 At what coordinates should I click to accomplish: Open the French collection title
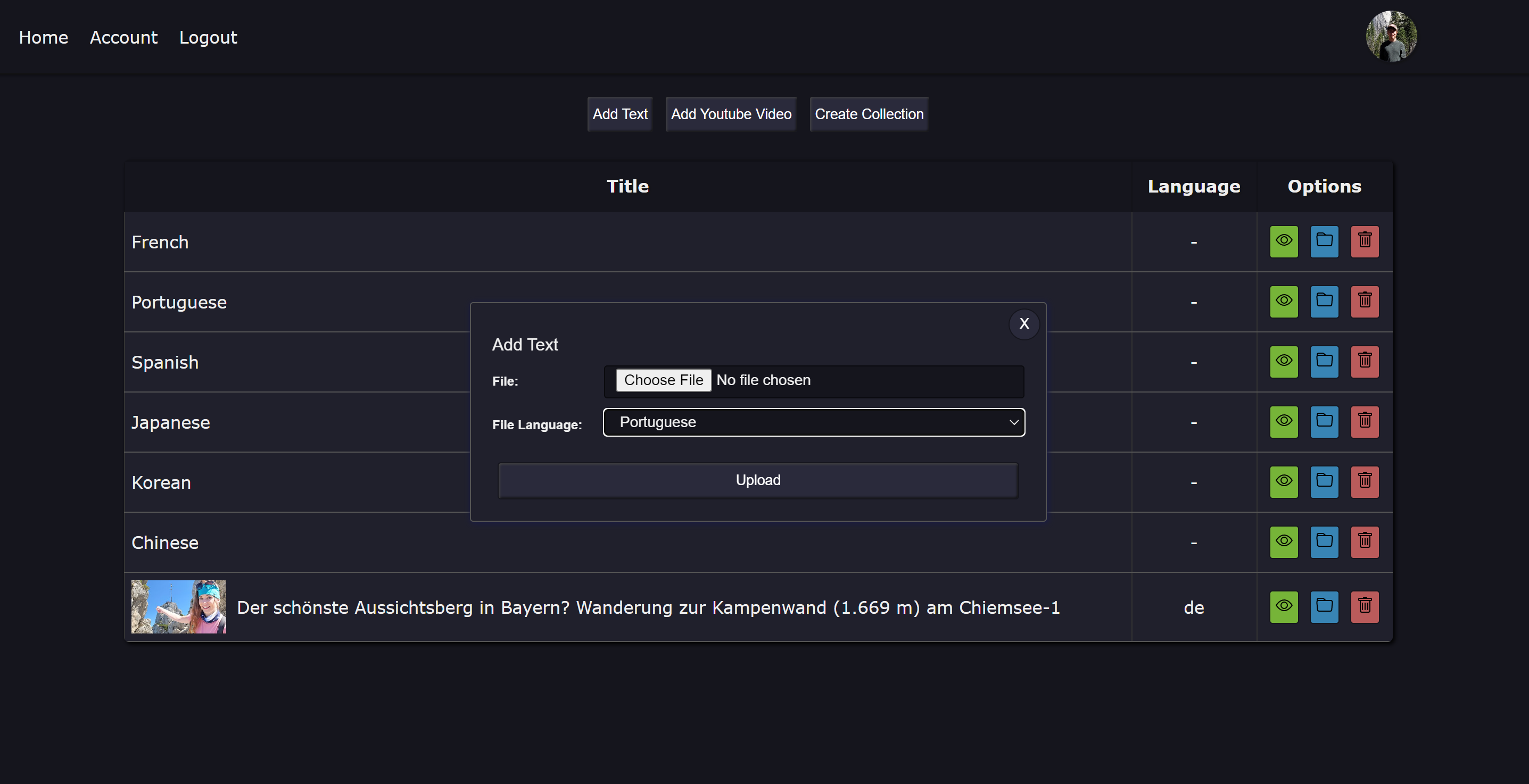point(160,242)
